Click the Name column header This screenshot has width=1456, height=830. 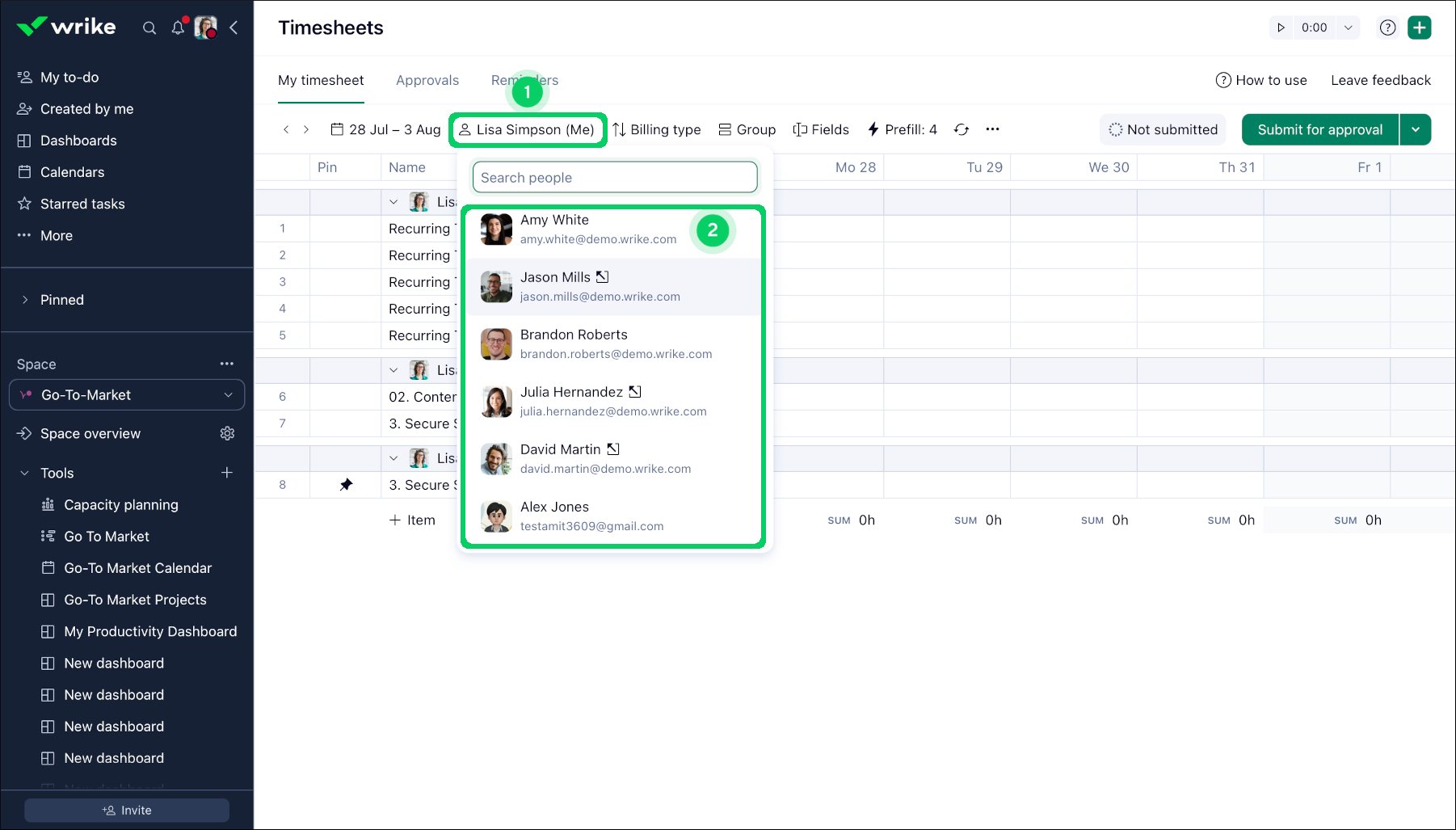point(407,167)
